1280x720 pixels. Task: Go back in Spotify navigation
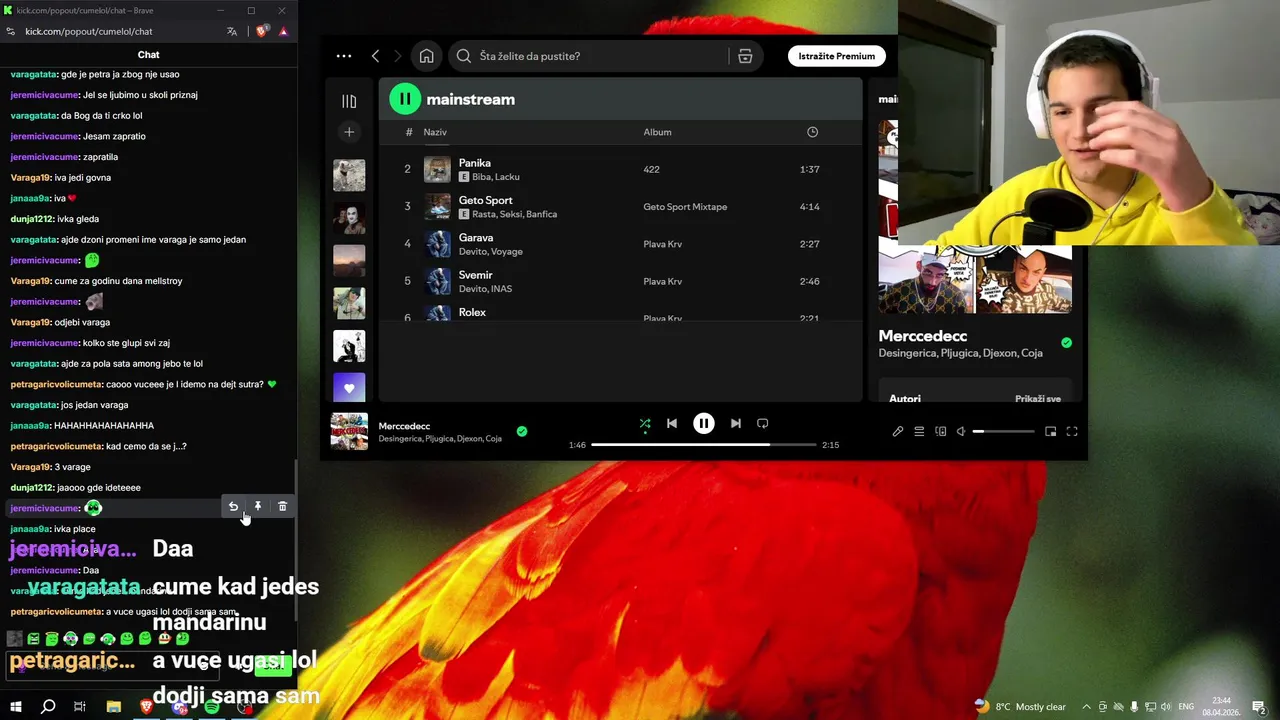(x=375, y=56)
